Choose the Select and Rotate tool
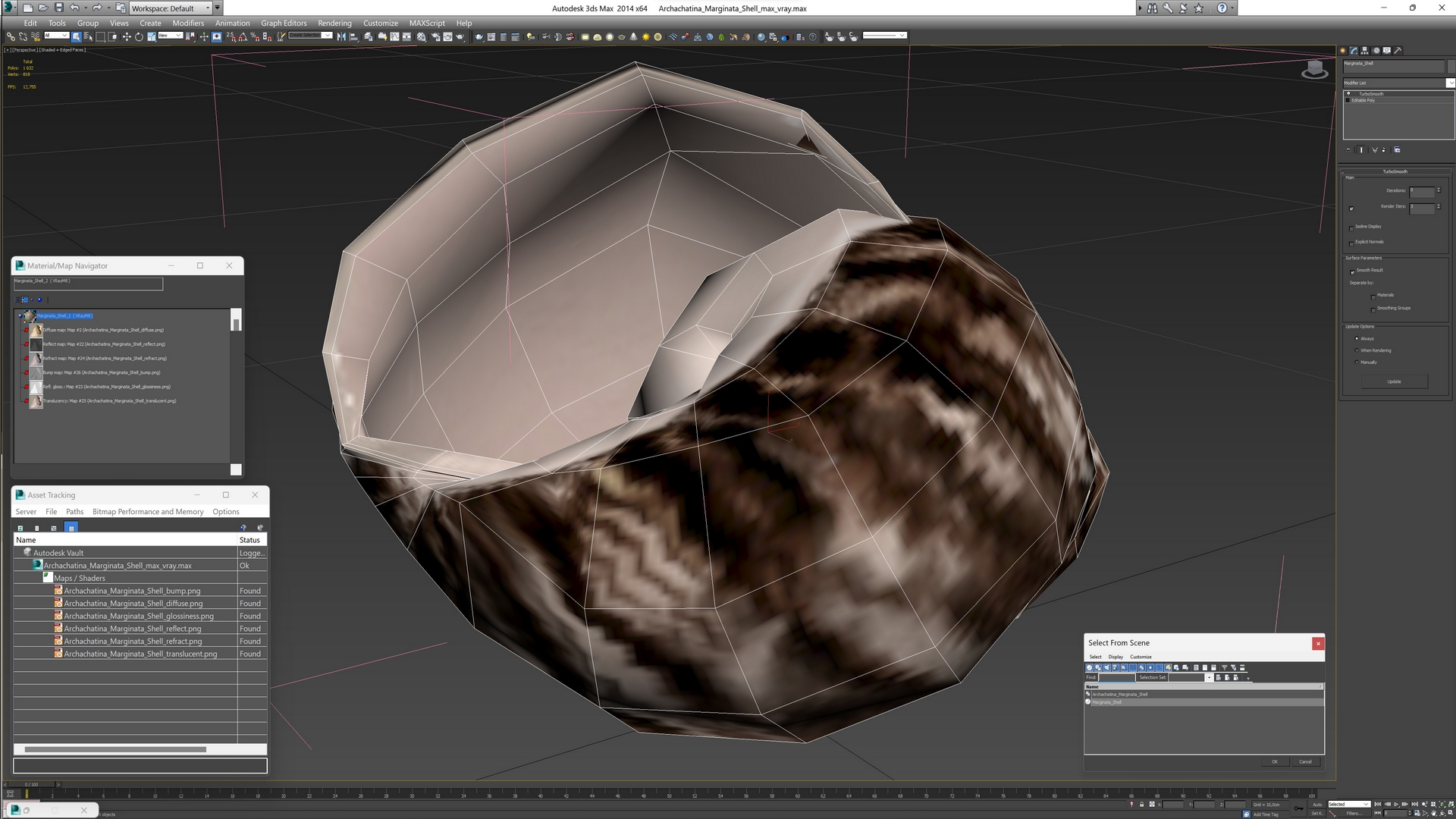The image size is (1456, 819). click(x=139, y=36)
